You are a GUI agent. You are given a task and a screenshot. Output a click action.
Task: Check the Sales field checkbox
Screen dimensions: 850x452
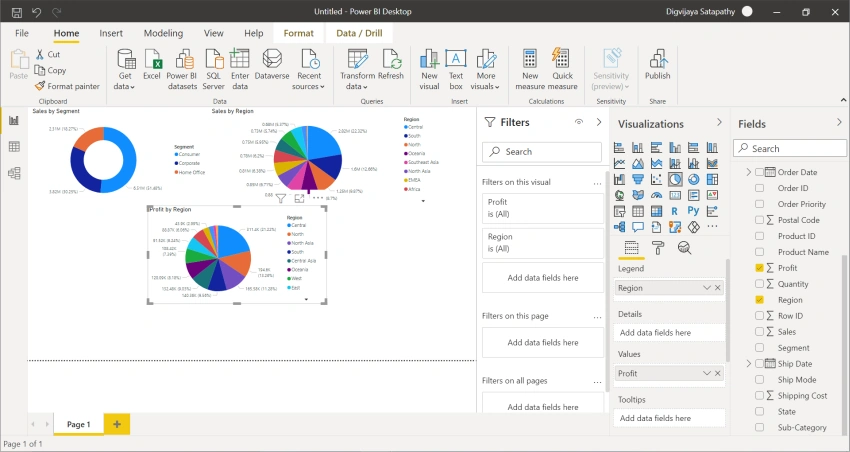tap(759, 332)
